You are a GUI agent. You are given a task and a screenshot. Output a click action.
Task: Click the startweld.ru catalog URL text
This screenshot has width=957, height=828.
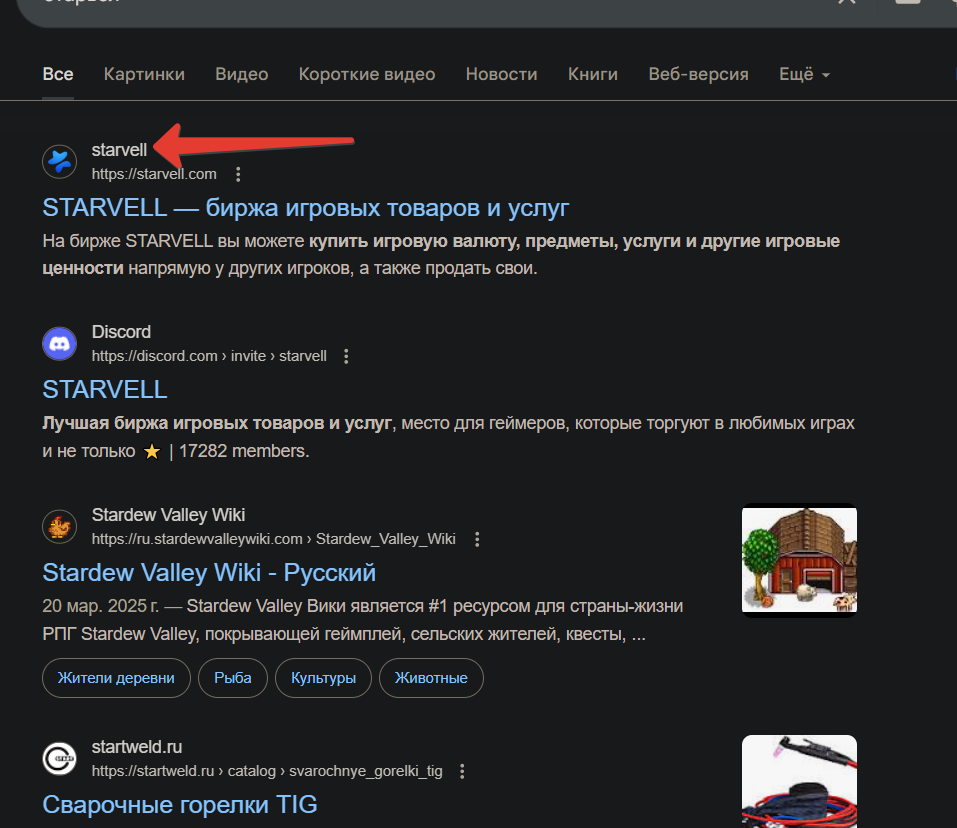tap(267, 771)
